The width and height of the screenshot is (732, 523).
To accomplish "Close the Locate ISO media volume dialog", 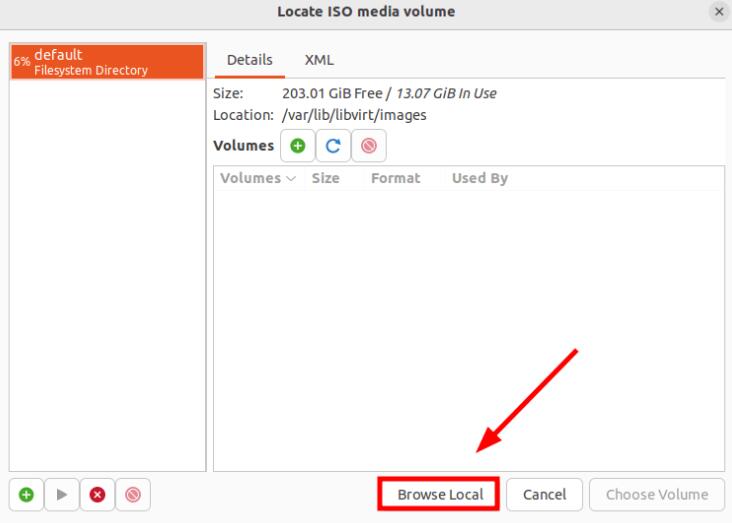I will [x=719, y=12].
